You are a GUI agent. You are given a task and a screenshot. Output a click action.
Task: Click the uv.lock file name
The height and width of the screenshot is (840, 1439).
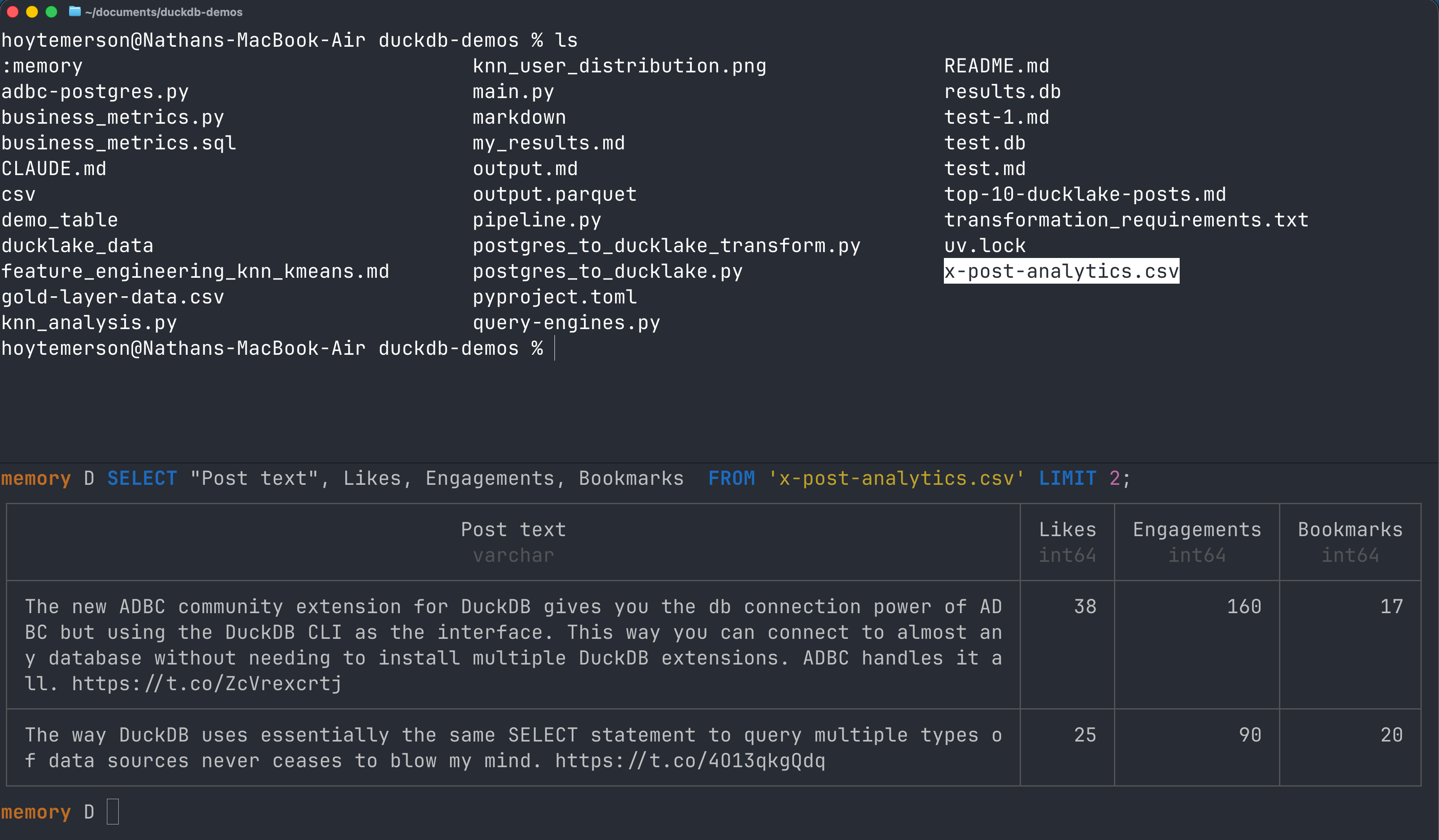pyautogui.click(x=984, y=245)
